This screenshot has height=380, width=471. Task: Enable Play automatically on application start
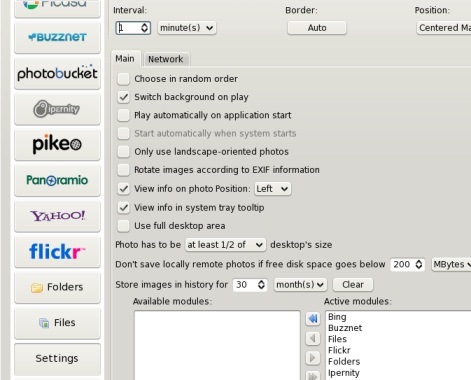pos(123,115)
